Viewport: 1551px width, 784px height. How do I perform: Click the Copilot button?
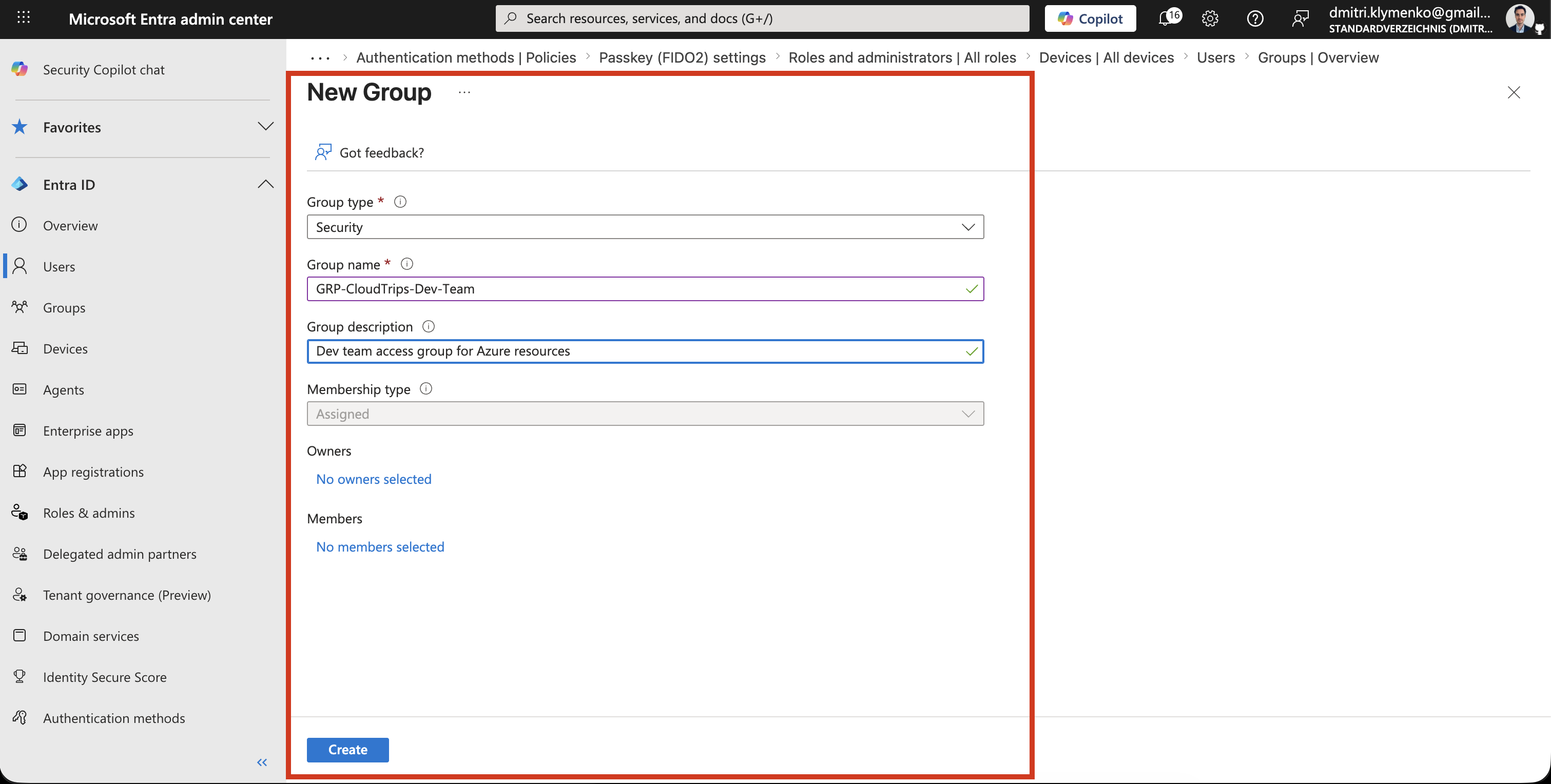click(x=1090, y=18)
